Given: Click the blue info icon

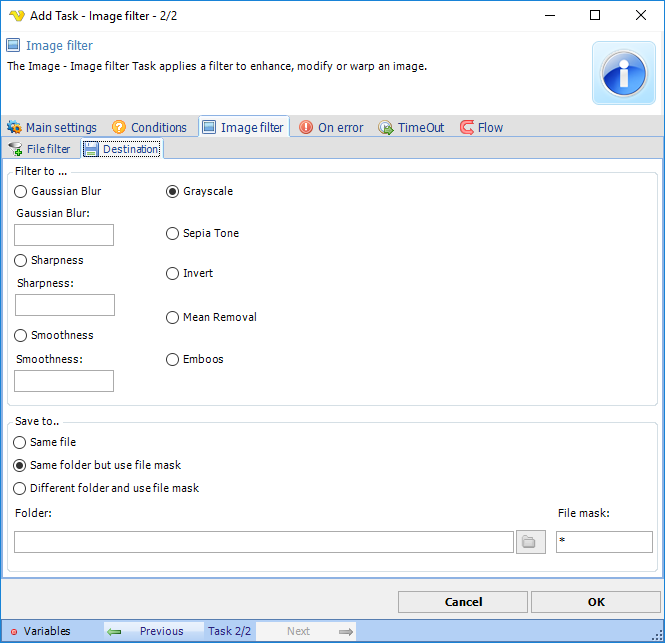Looking at the screenshot, I should coord(623,73).
